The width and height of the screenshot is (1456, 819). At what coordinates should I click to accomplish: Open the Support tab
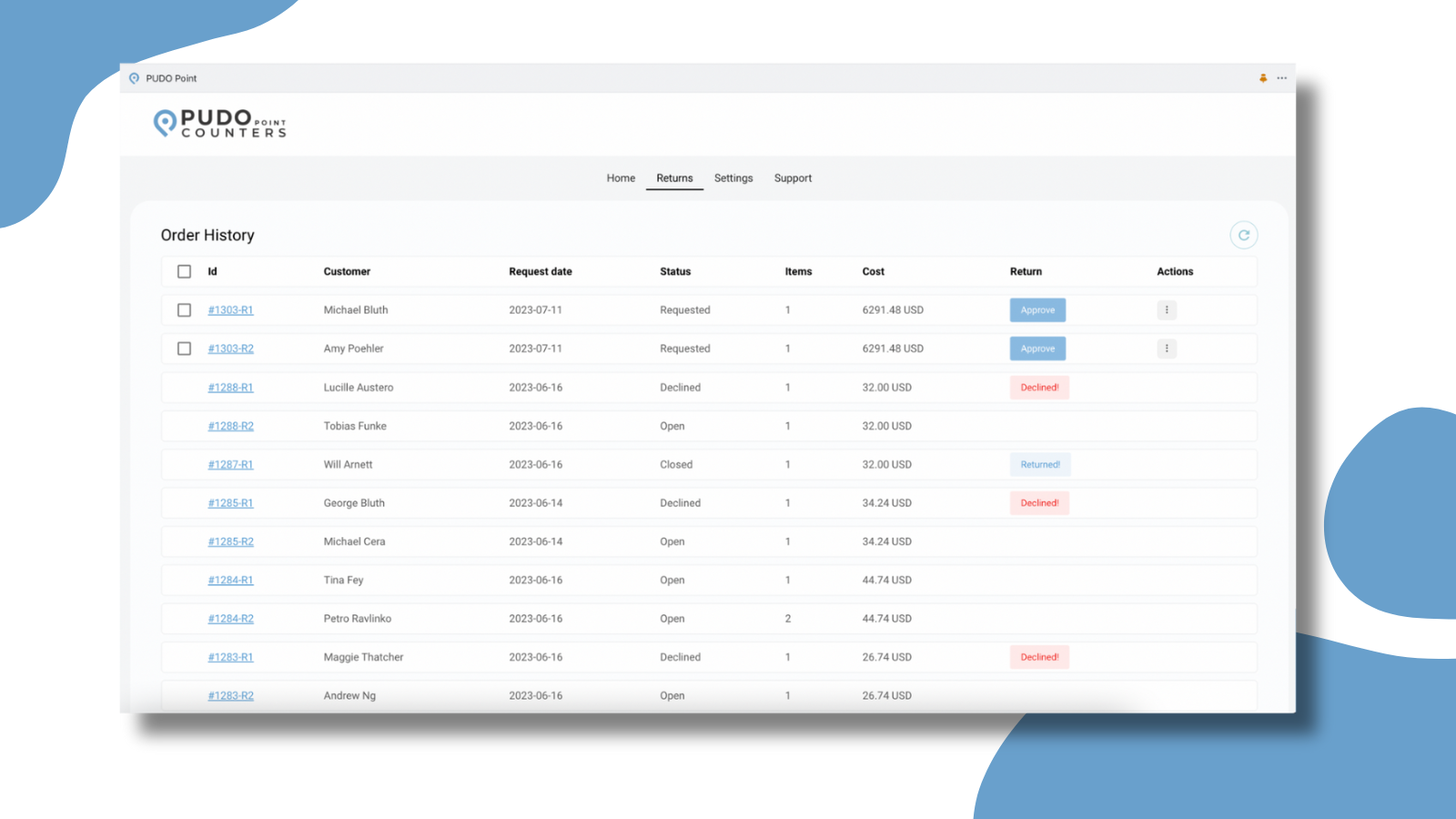coord(793,178)
